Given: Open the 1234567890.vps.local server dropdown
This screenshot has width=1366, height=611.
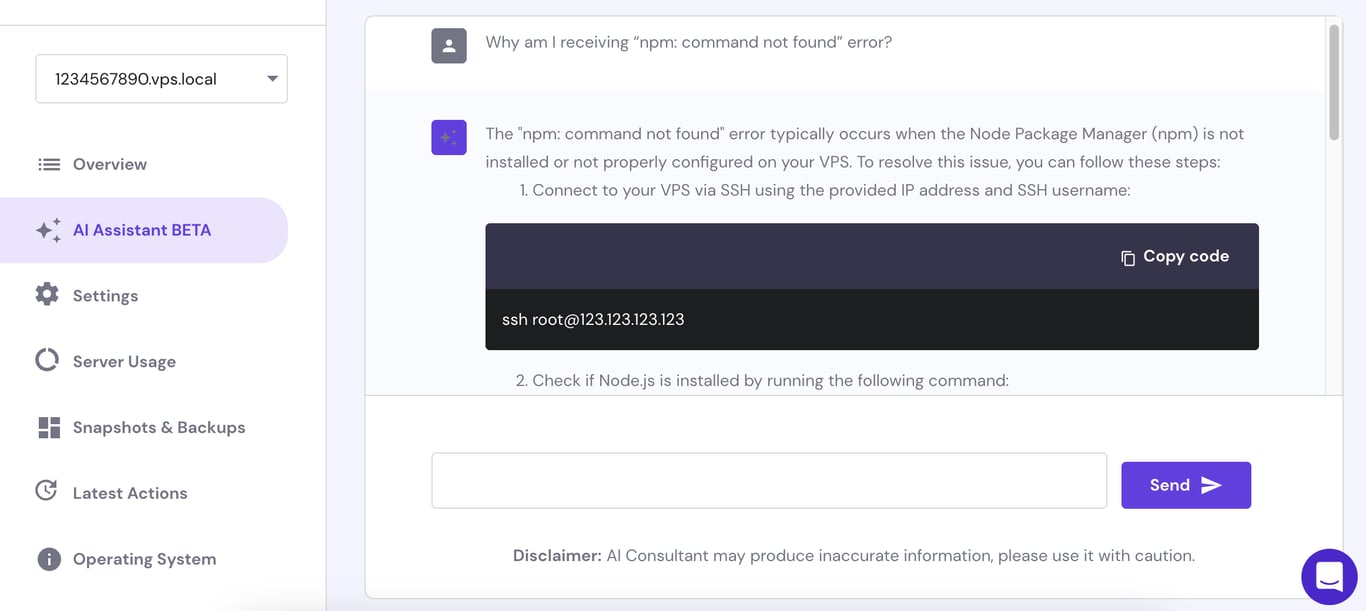Looking at the screenshot, I should coord(161,78).
